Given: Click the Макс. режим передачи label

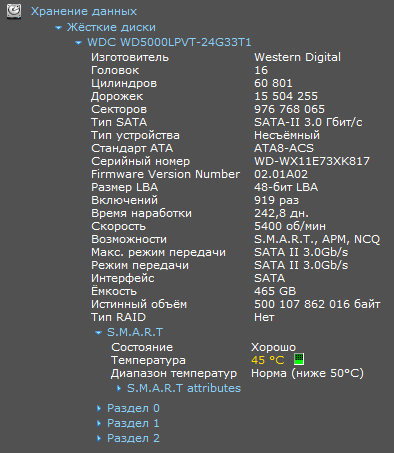Looking at the screenshot, I should (x=158, y=252).
